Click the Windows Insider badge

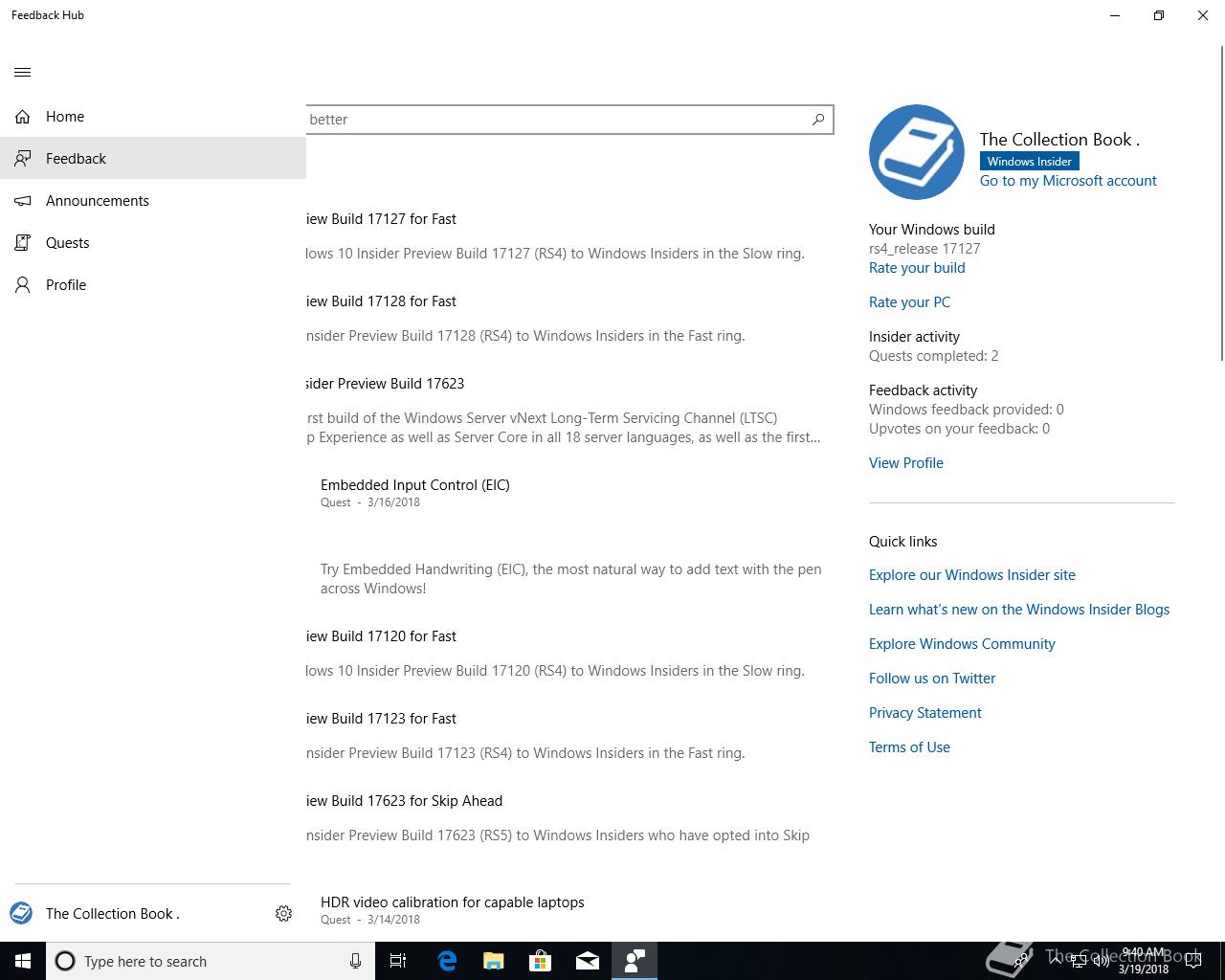tap(1030, 161)
